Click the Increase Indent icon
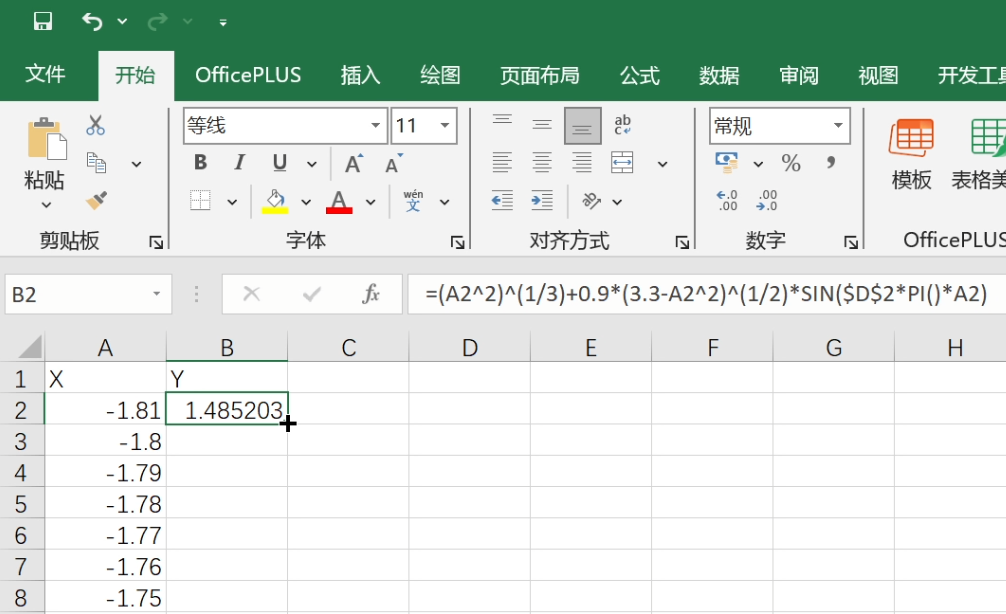1006x614 pixels. (542, 201)
